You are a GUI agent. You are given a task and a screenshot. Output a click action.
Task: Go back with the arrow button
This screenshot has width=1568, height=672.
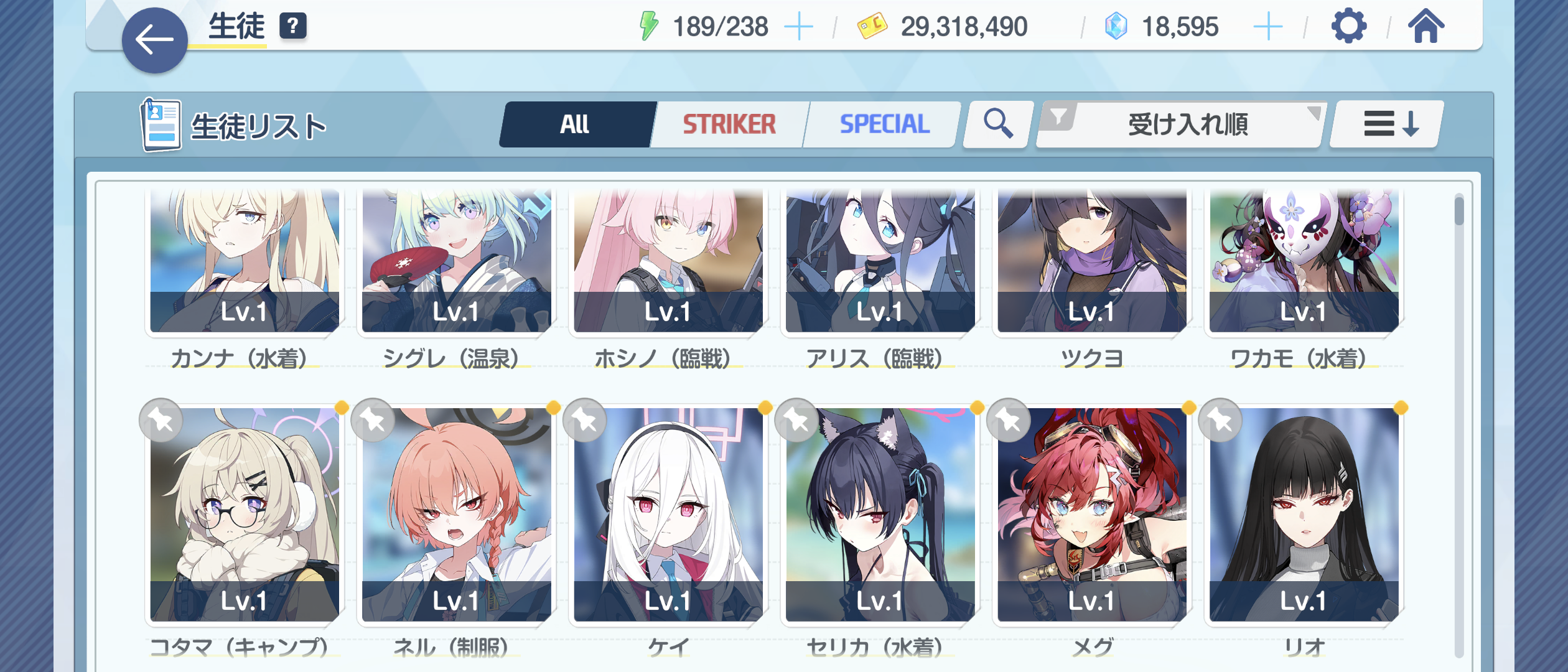point(154,40)
